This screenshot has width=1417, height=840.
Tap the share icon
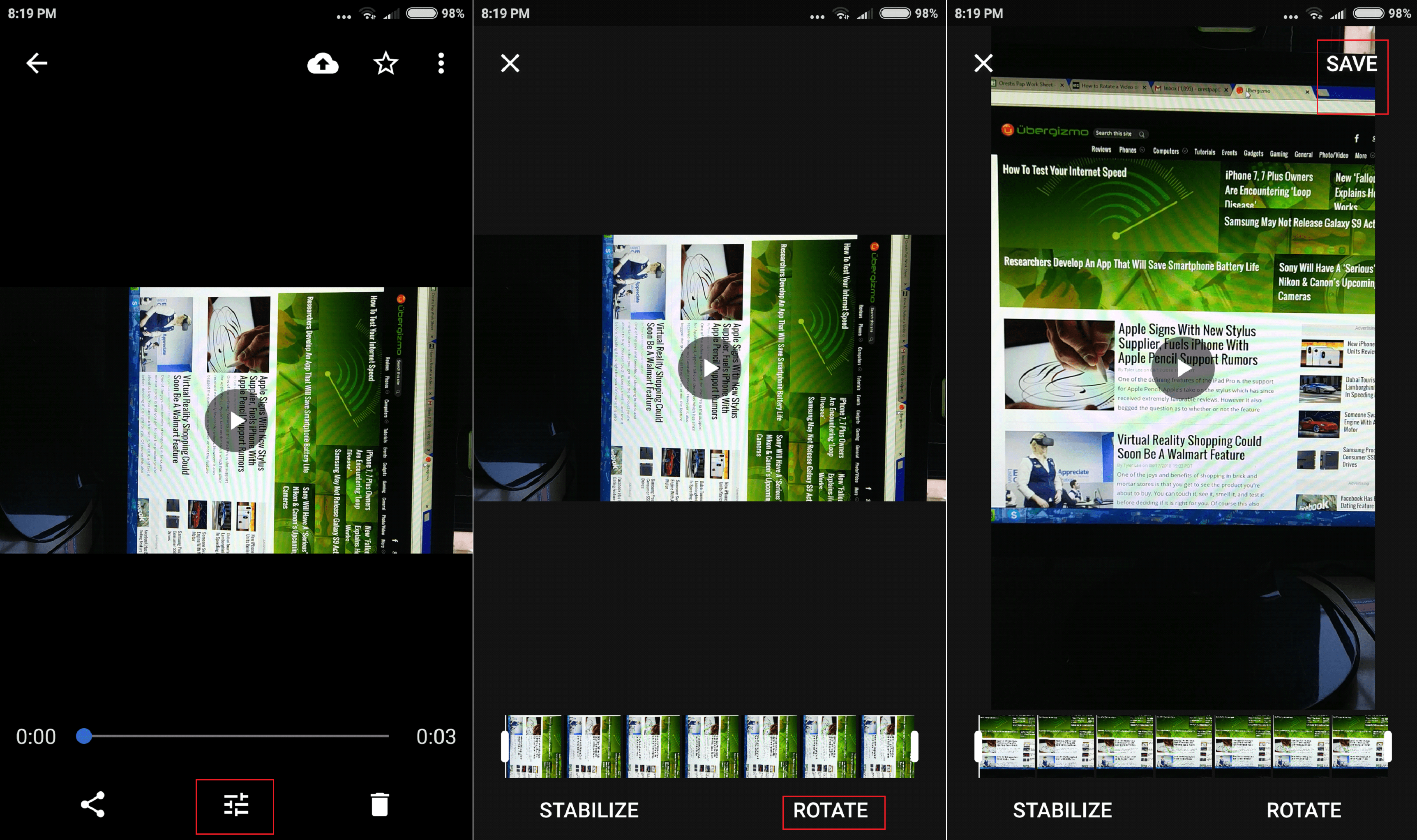93,804
